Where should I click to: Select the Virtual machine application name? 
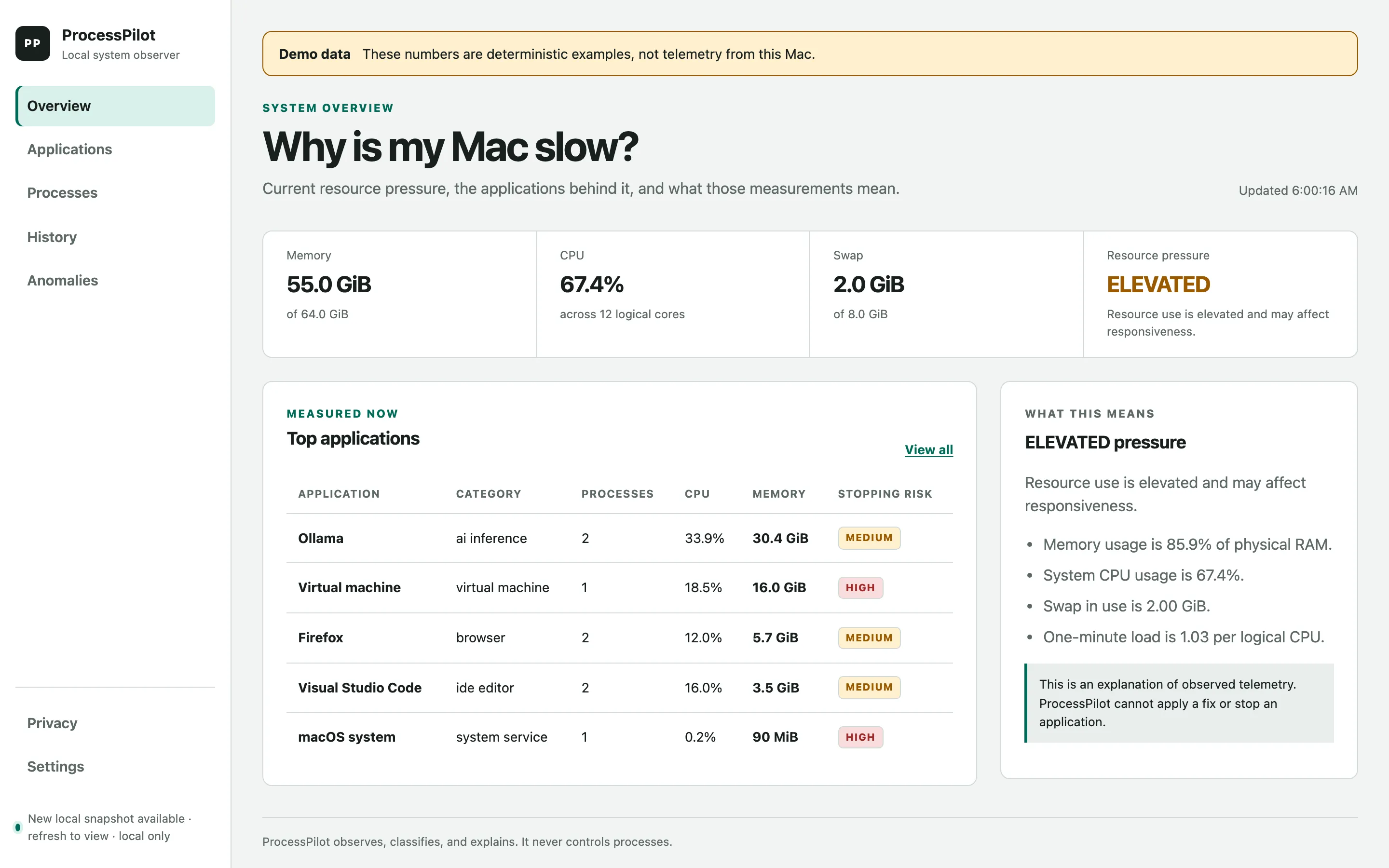(x=349, y=588)
